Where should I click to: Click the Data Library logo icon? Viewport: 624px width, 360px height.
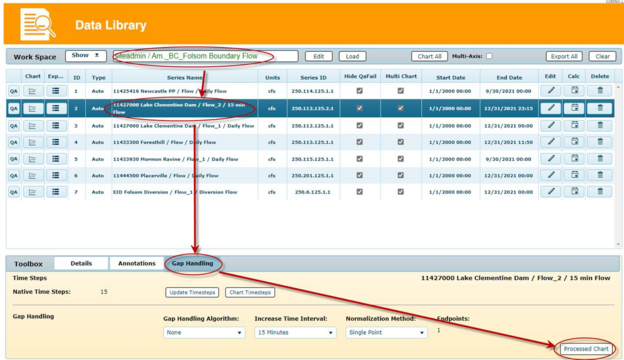(38, 25)
